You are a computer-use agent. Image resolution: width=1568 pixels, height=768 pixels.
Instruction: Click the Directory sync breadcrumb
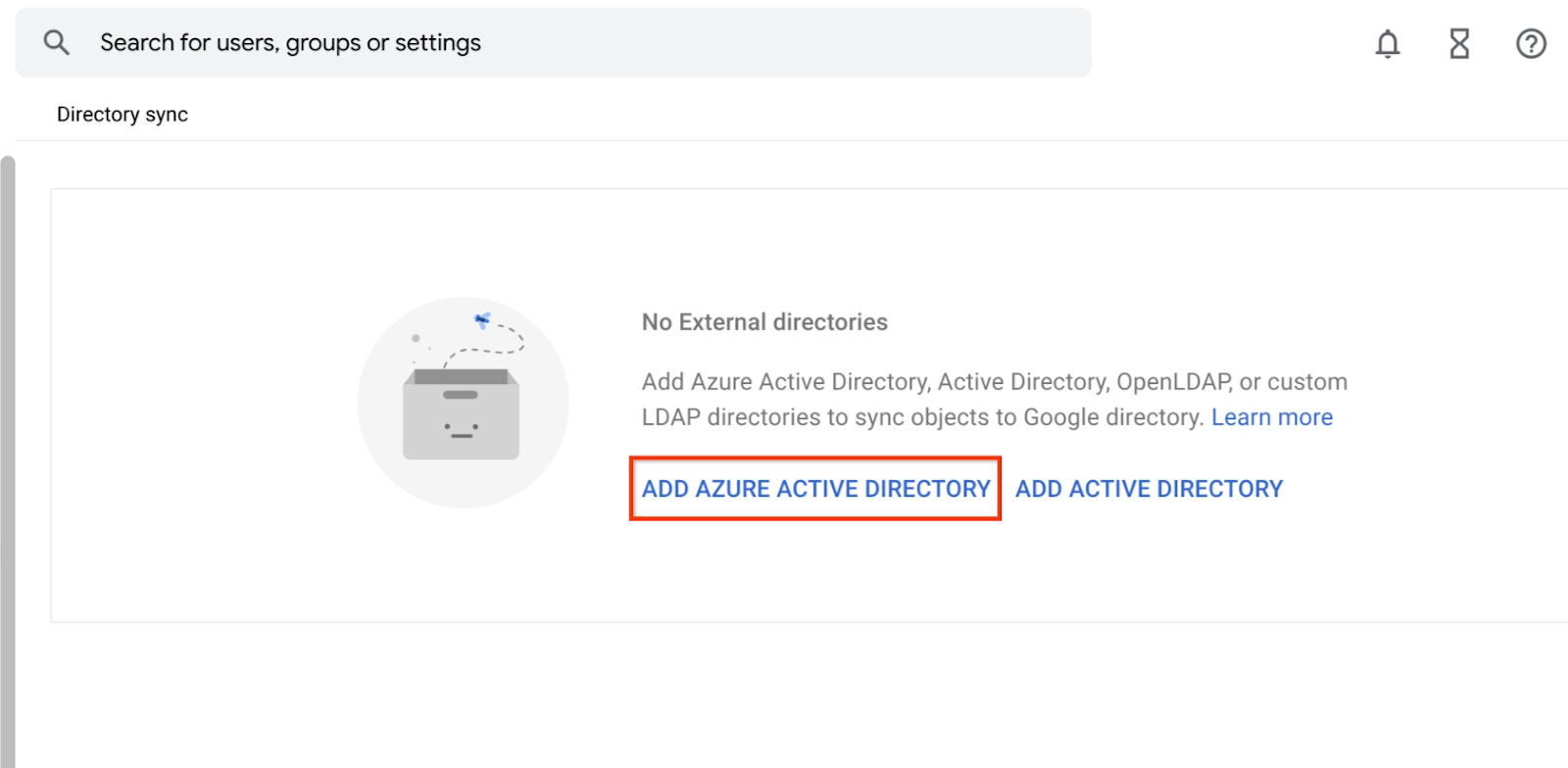[122, 115]
